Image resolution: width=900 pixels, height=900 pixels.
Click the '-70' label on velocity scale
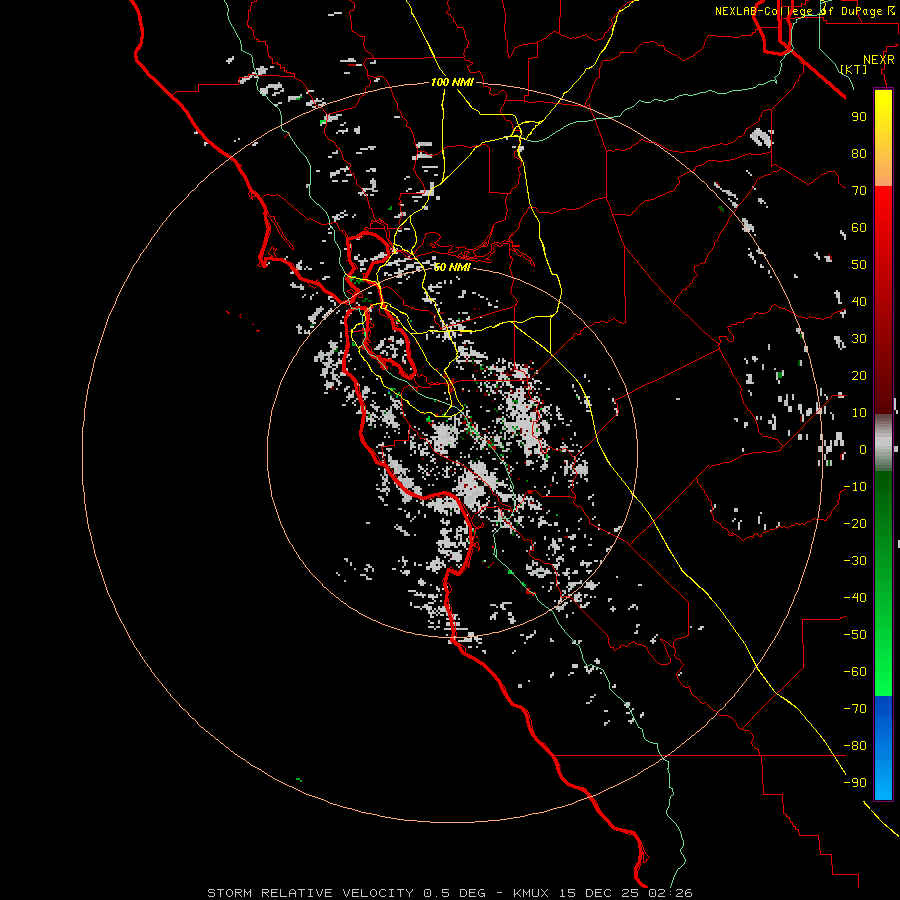(x=855, y=709)
